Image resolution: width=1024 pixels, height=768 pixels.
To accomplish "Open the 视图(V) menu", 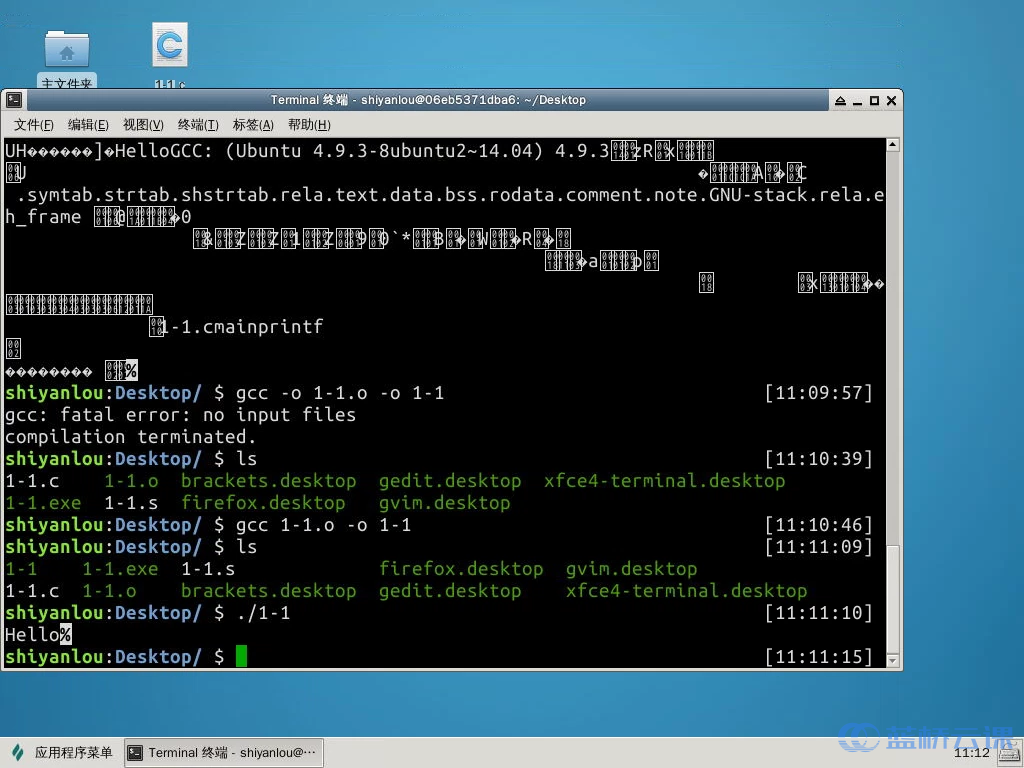I will (x=143, y=125).
